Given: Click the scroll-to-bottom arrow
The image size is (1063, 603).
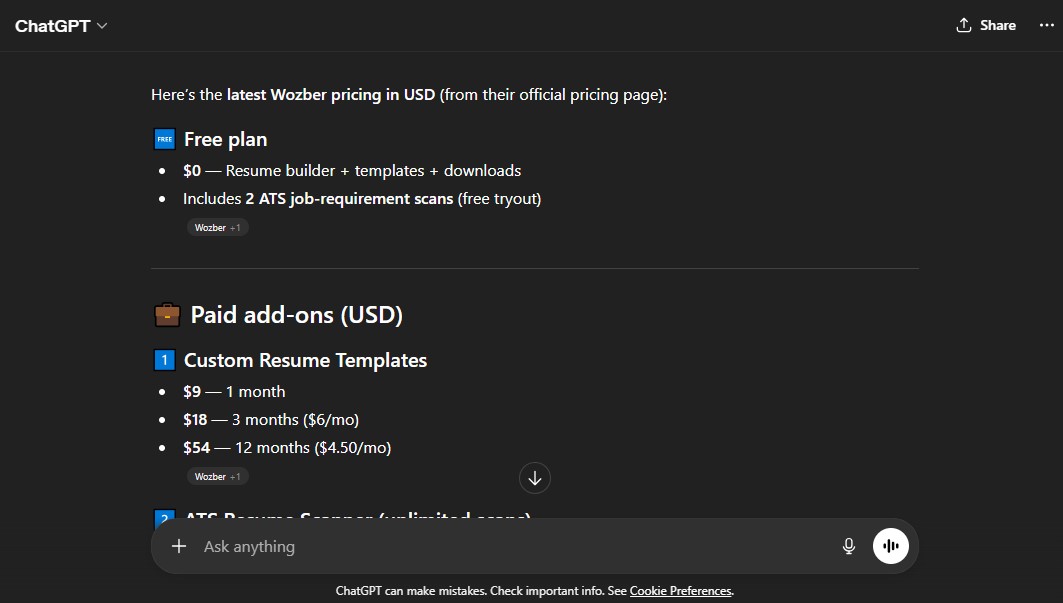Looking at the screenshot, I should point(534,478).
